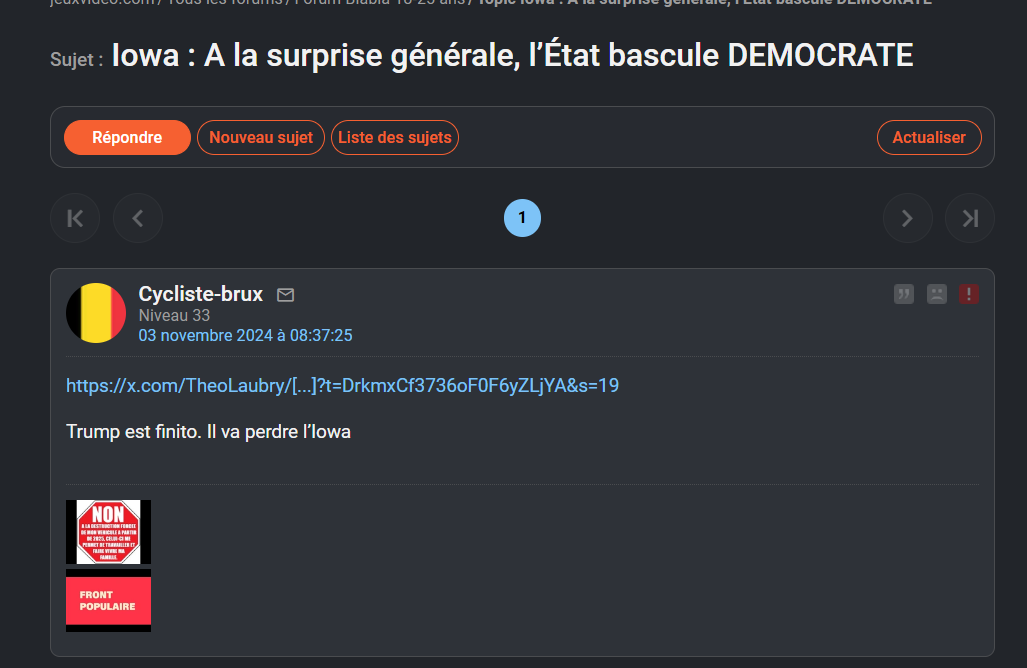
Task: Open the Nouveau sujet button
Action: [x=261, y=138]
